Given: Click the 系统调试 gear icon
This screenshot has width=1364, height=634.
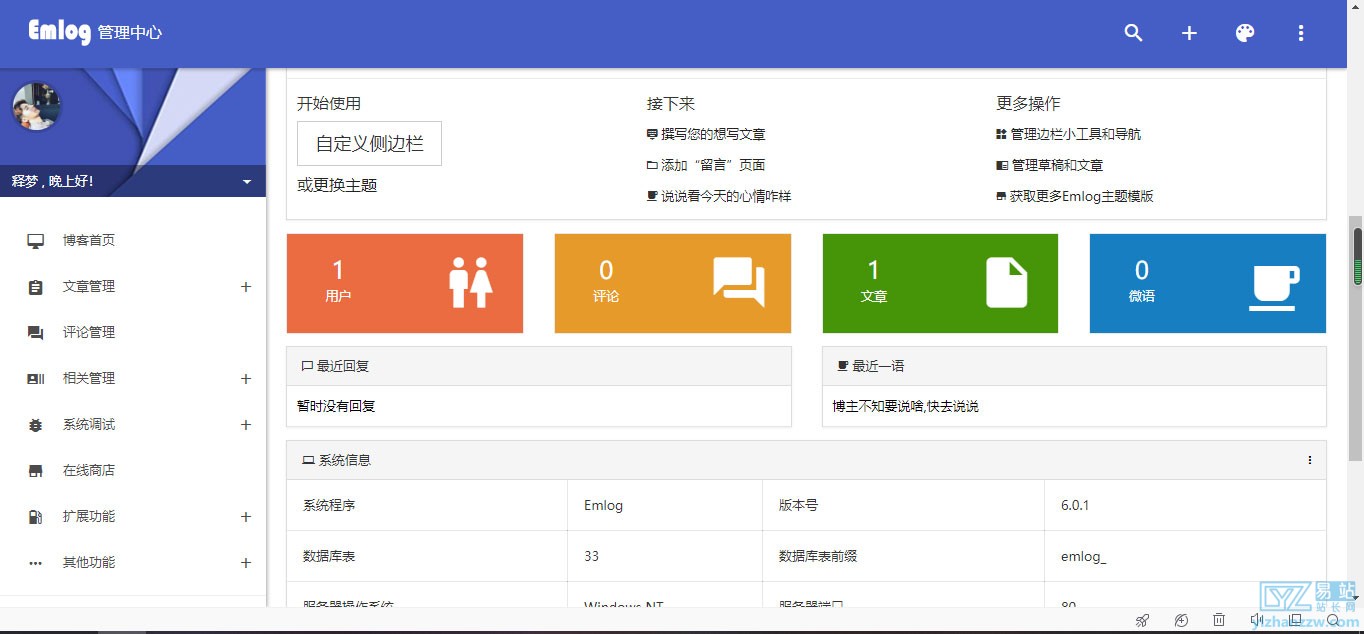Looking at the screenshot, I should tap(35, 424).
